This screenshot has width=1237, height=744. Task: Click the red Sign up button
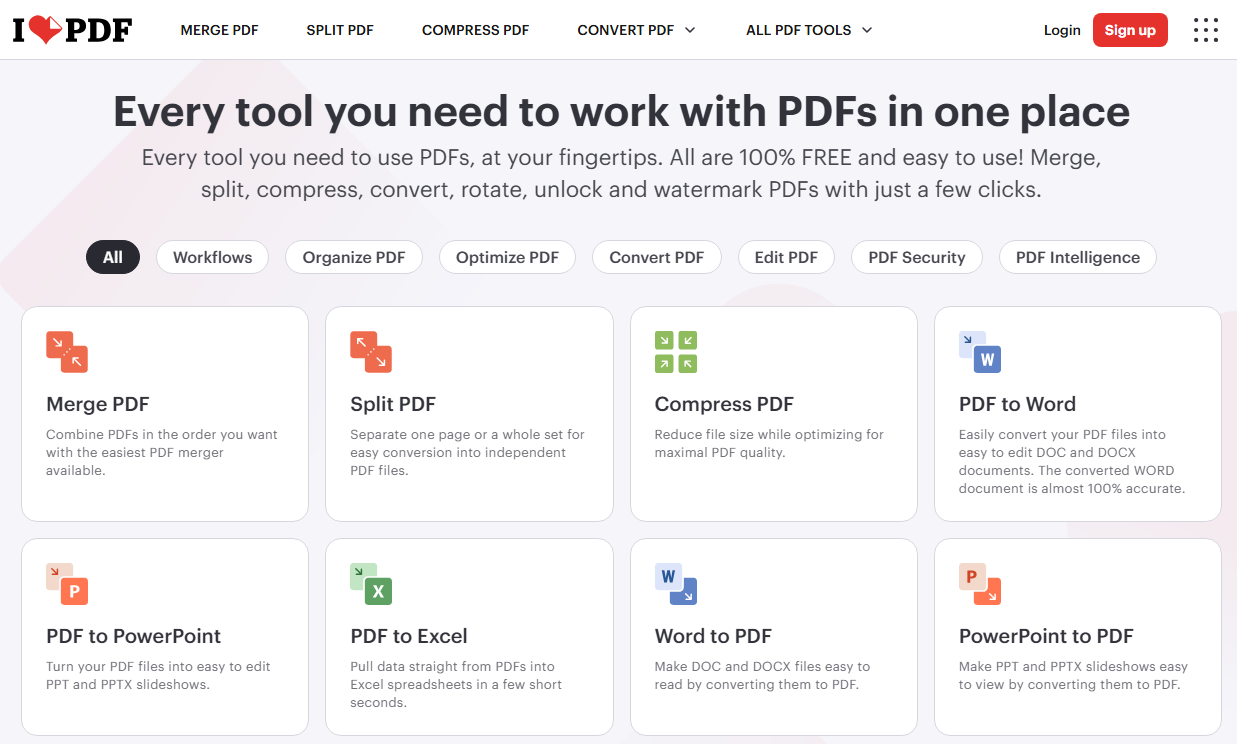click(x=1130, y=30)
